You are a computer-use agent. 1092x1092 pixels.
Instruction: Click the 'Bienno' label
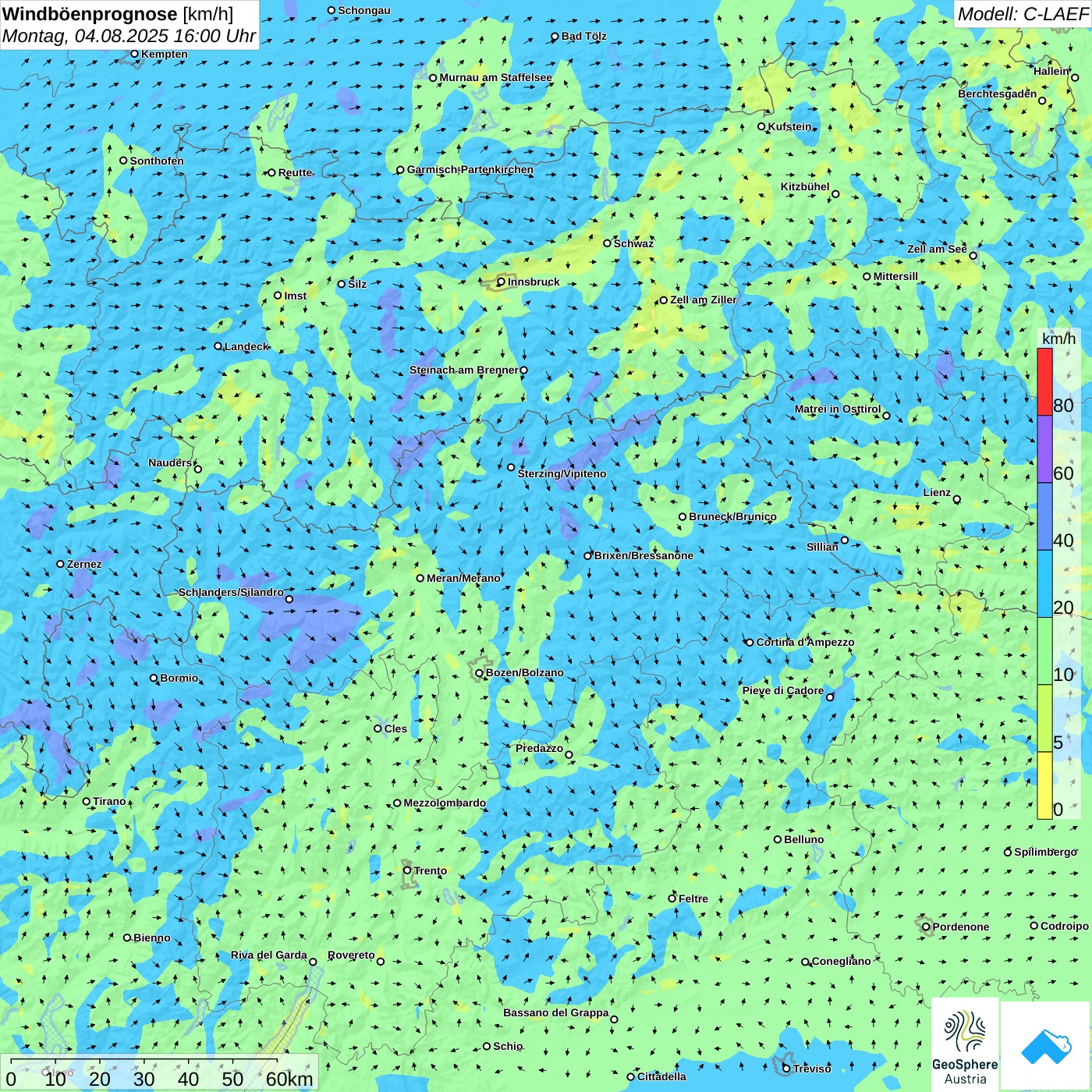click(151, 938)
